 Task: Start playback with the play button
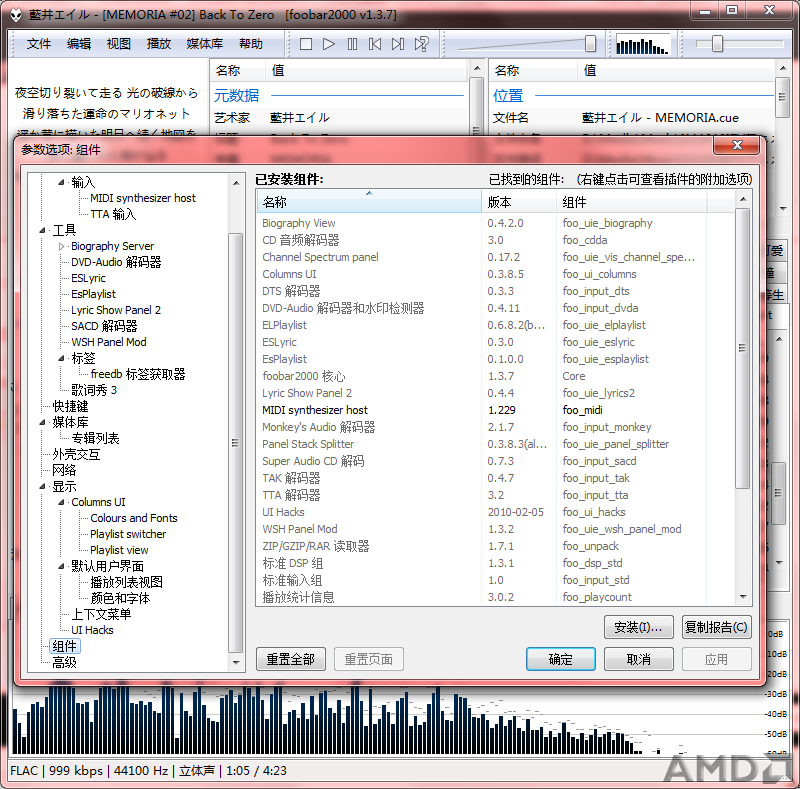[x=329, y=44]
